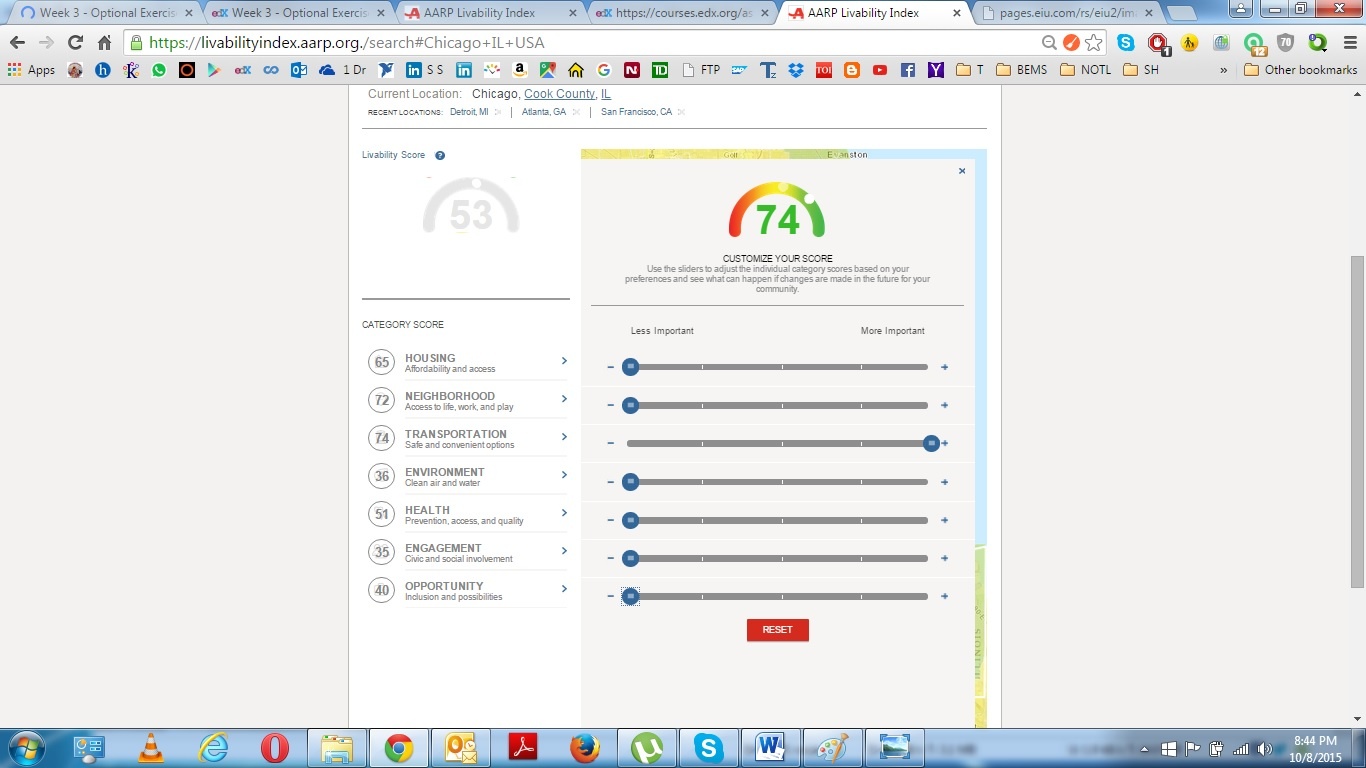This screenshot has width=1366, height=768.
Task: Open the IL state link
Action: click(606, 94)
